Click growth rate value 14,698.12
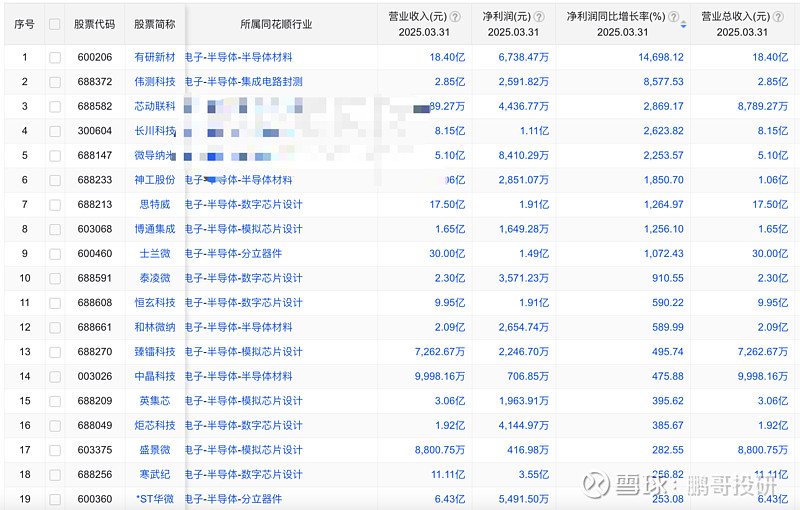Image resolution: width=800 pixels, height=510 pixels. [x=661, y=57]
